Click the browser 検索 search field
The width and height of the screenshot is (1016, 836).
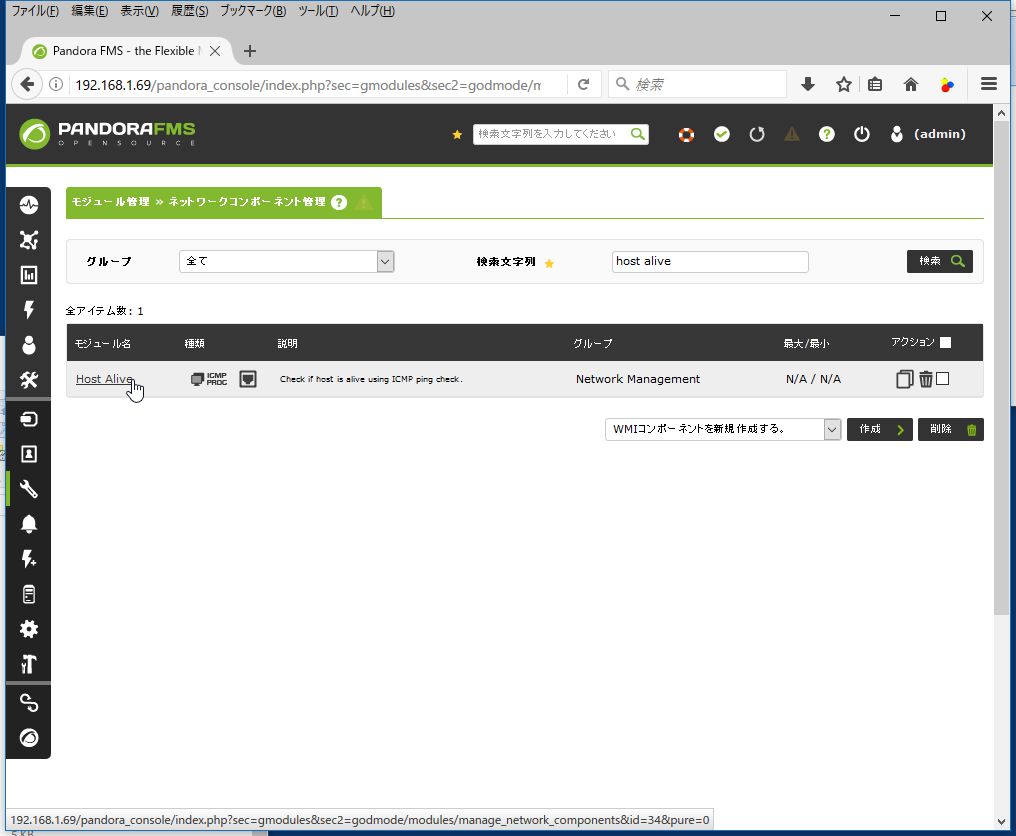(x=697, y=85)
